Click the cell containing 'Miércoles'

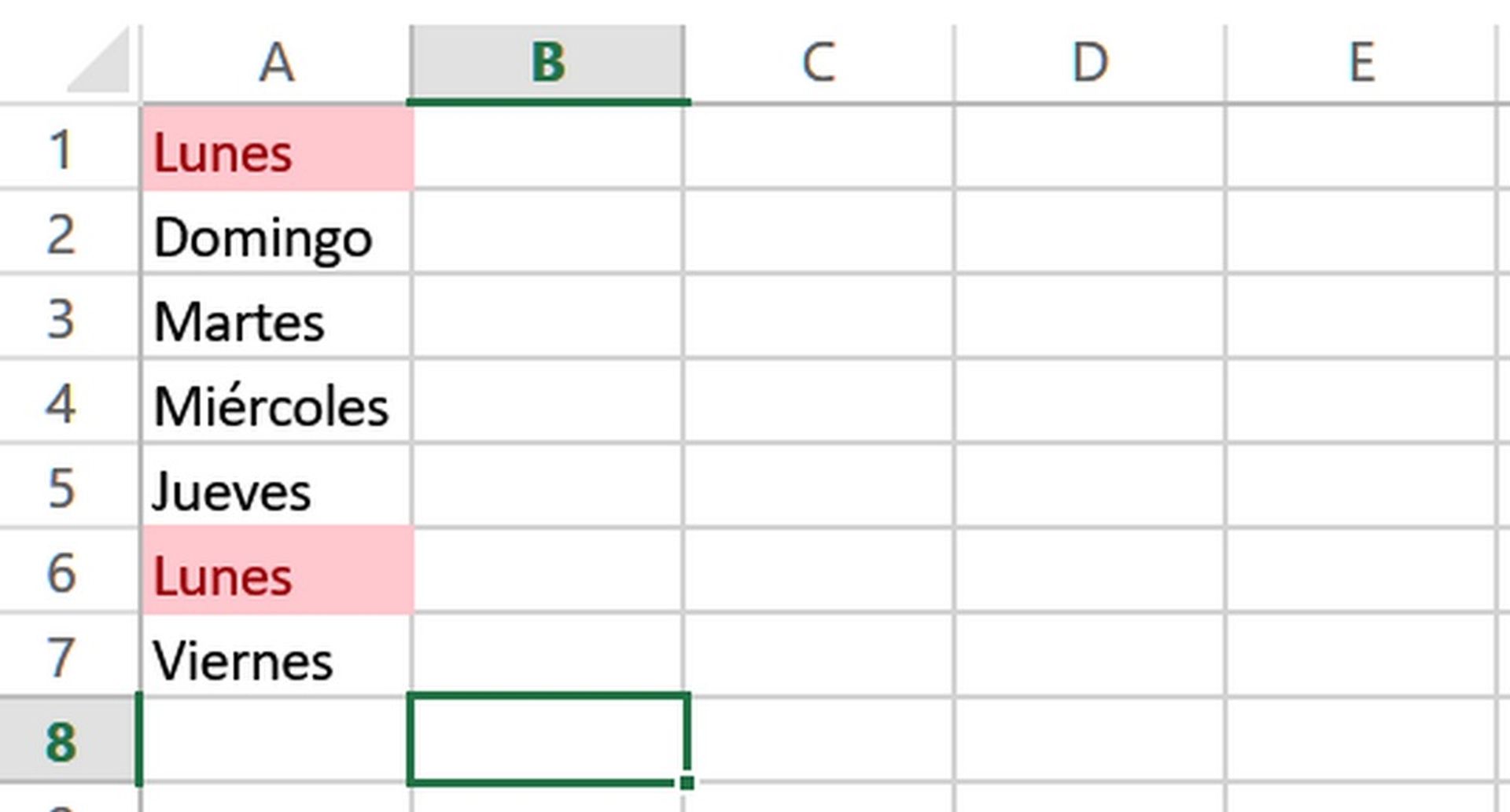point(275,406)
